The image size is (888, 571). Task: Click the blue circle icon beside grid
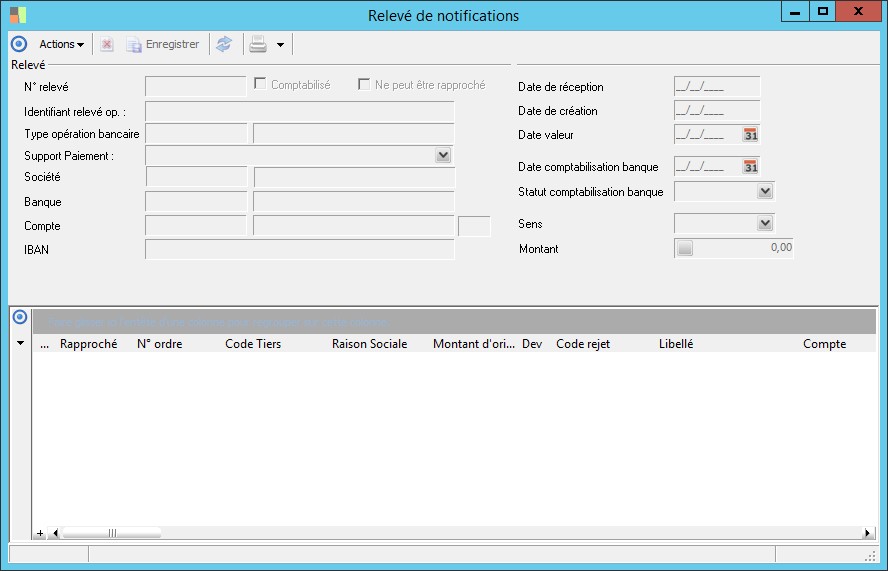(x=20, y=317)
